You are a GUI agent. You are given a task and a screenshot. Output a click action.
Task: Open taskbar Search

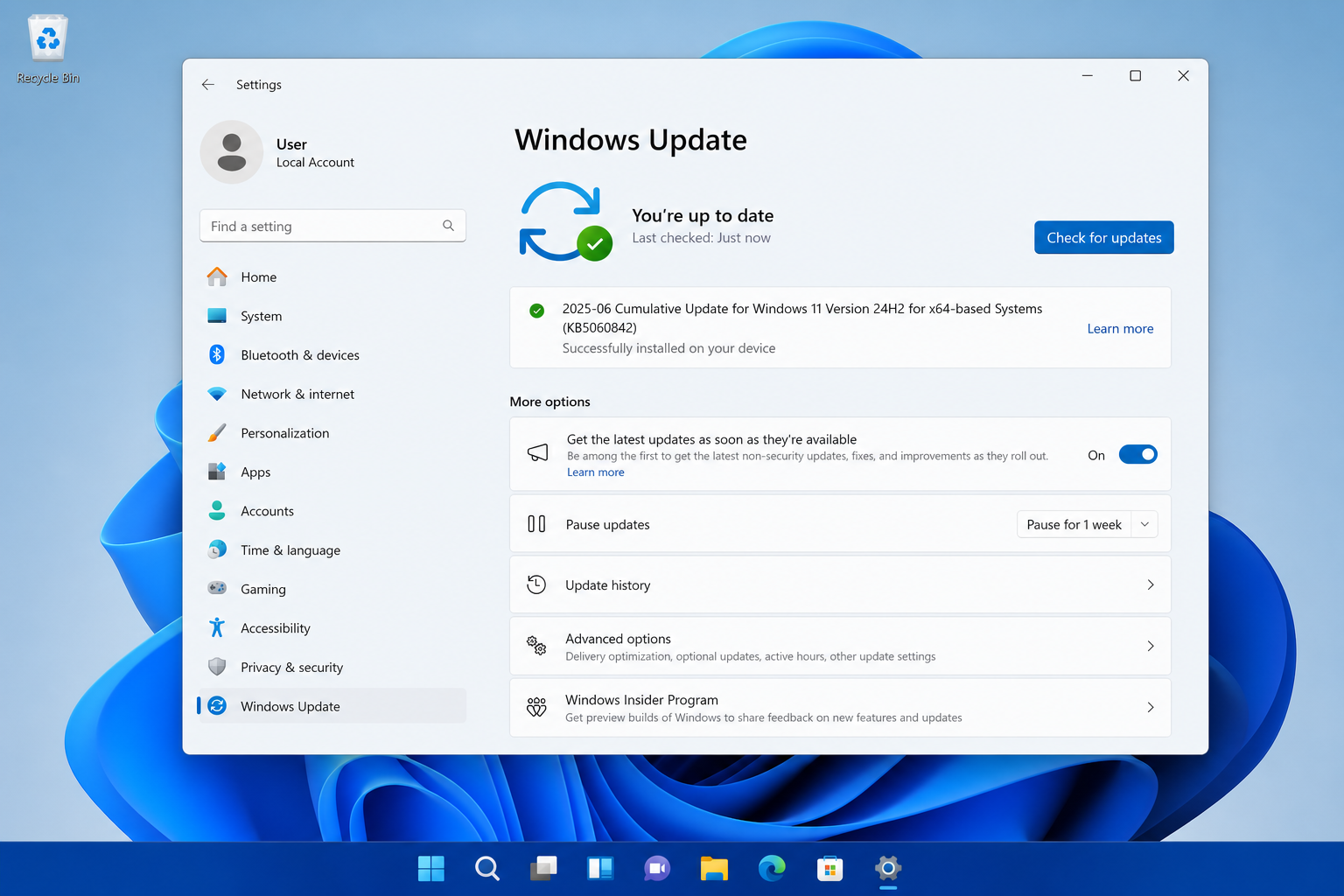pos(487,868)
